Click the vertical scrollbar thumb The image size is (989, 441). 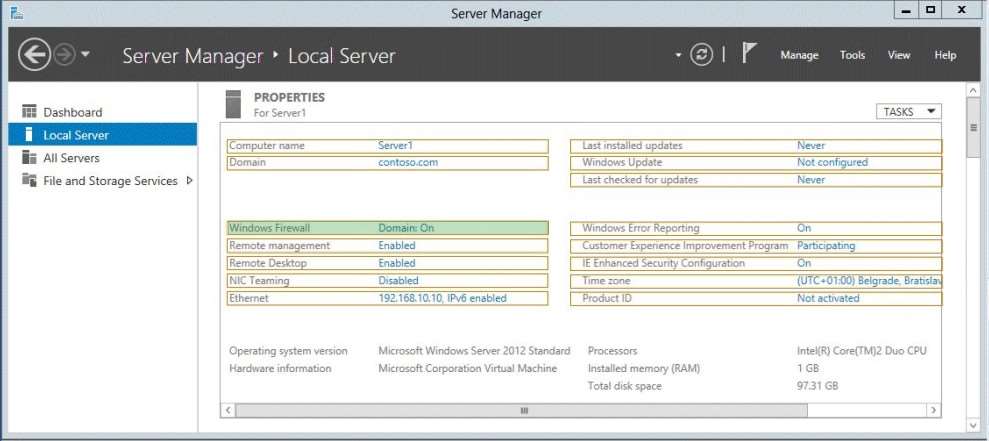coord(973,128)
